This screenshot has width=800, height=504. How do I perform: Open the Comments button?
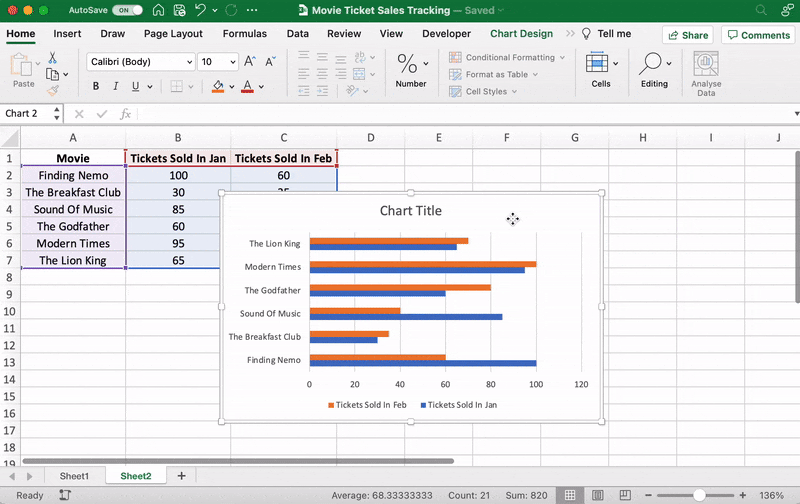point(759,35)
